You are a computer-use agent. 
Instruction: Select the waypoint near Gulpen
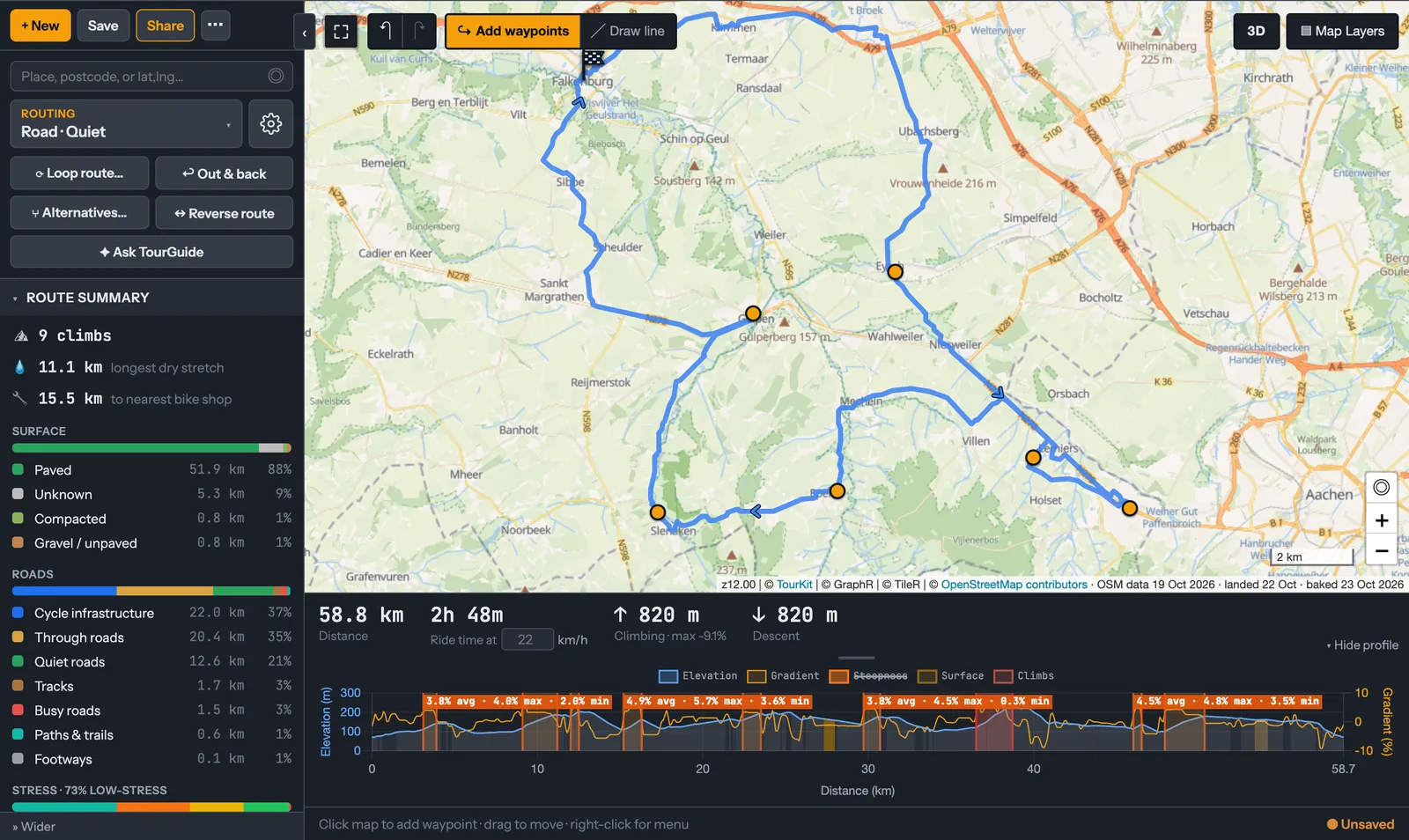tap(753, 313)
